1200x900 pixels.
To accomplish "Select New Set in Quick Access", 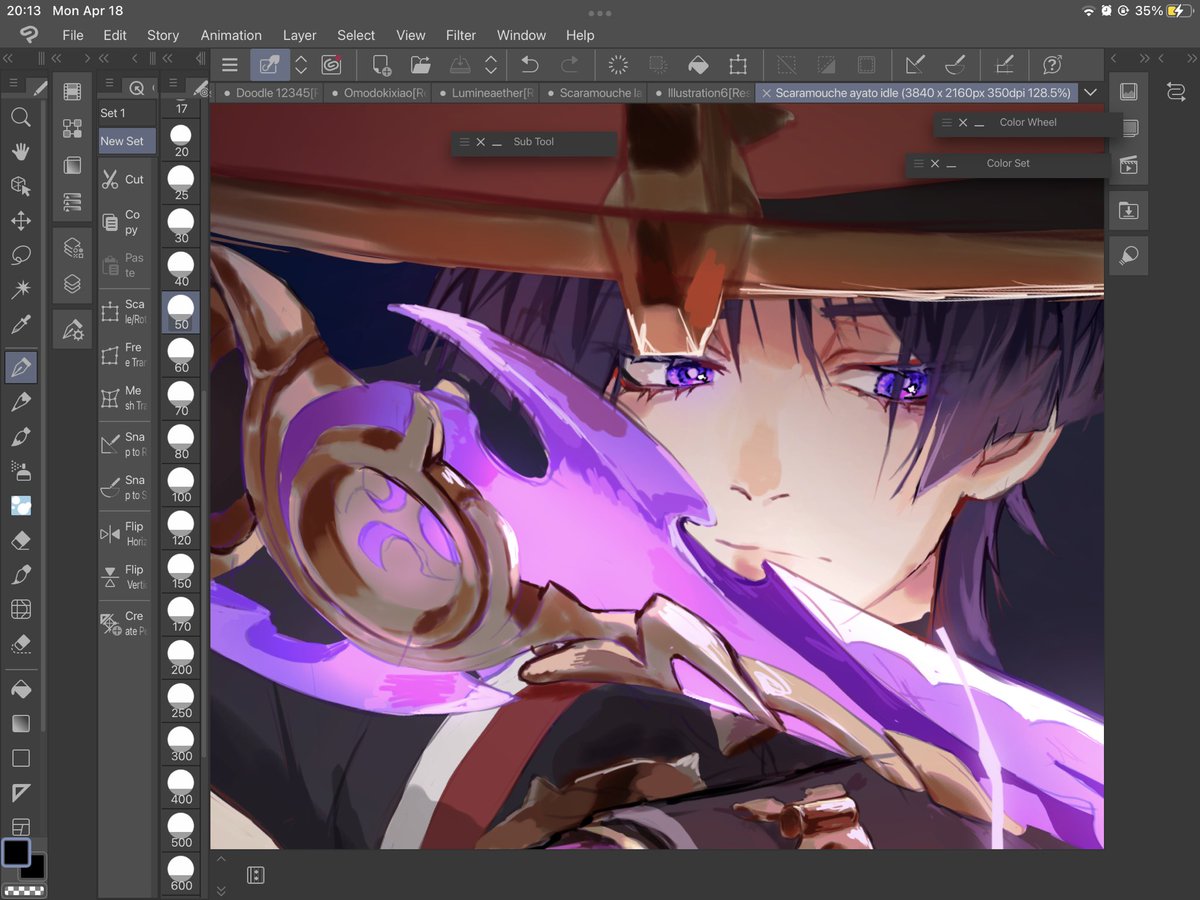I will [x=127, y=141].
